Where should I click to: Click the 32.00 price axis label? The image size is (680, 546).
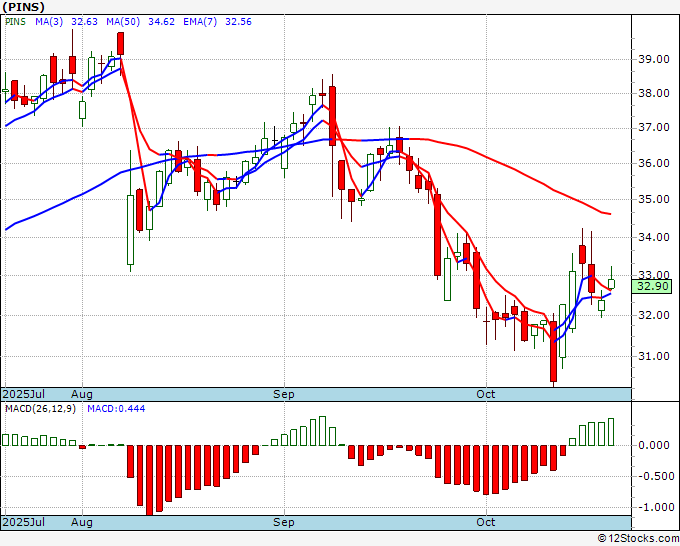pyautogui.click(x=654, y=315)
